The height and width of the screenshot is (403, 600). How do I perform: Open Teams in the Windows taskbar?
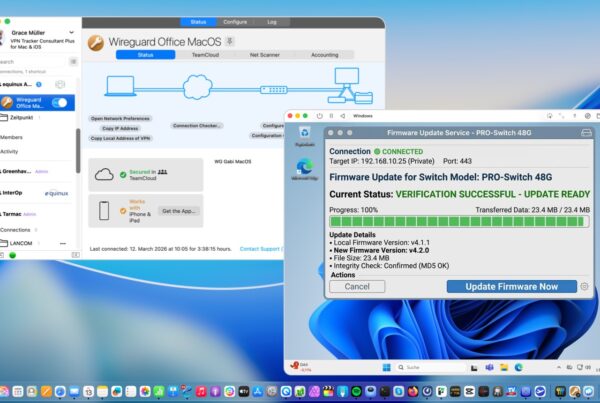pyautogui.click(x=489, y=367)
